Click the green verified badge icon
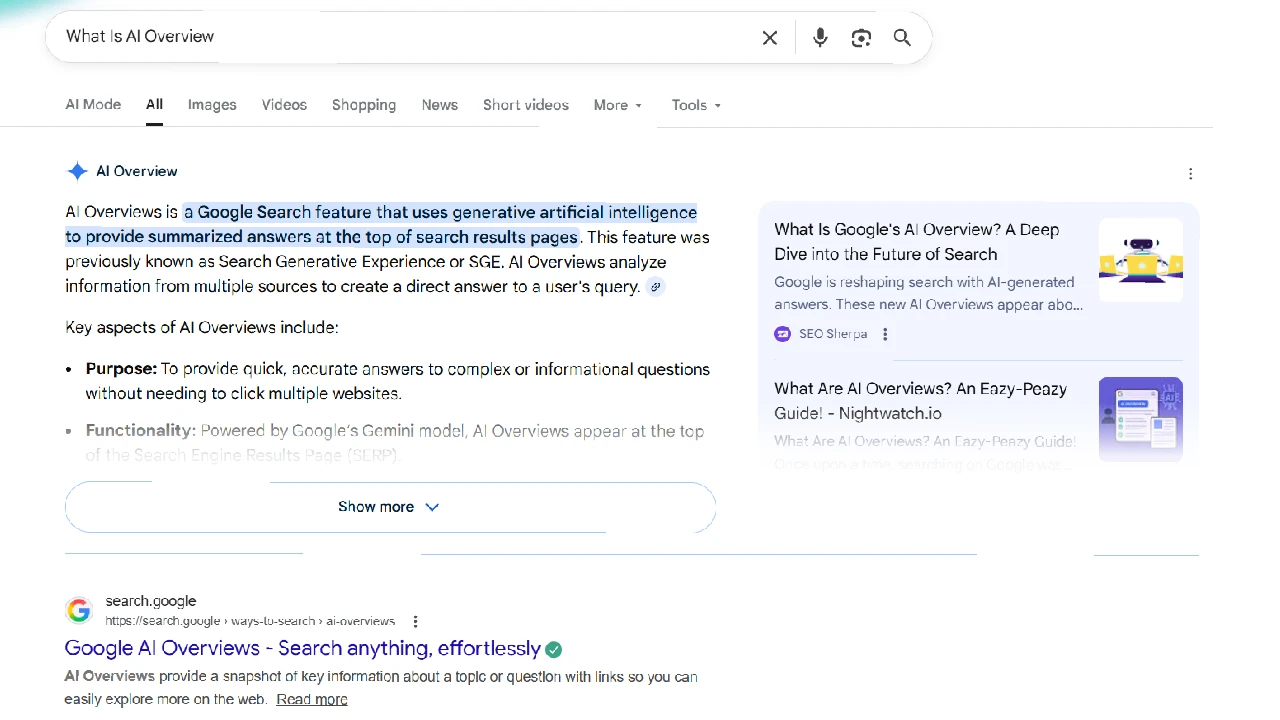The image size is (1280, 720). click(554, 649)
